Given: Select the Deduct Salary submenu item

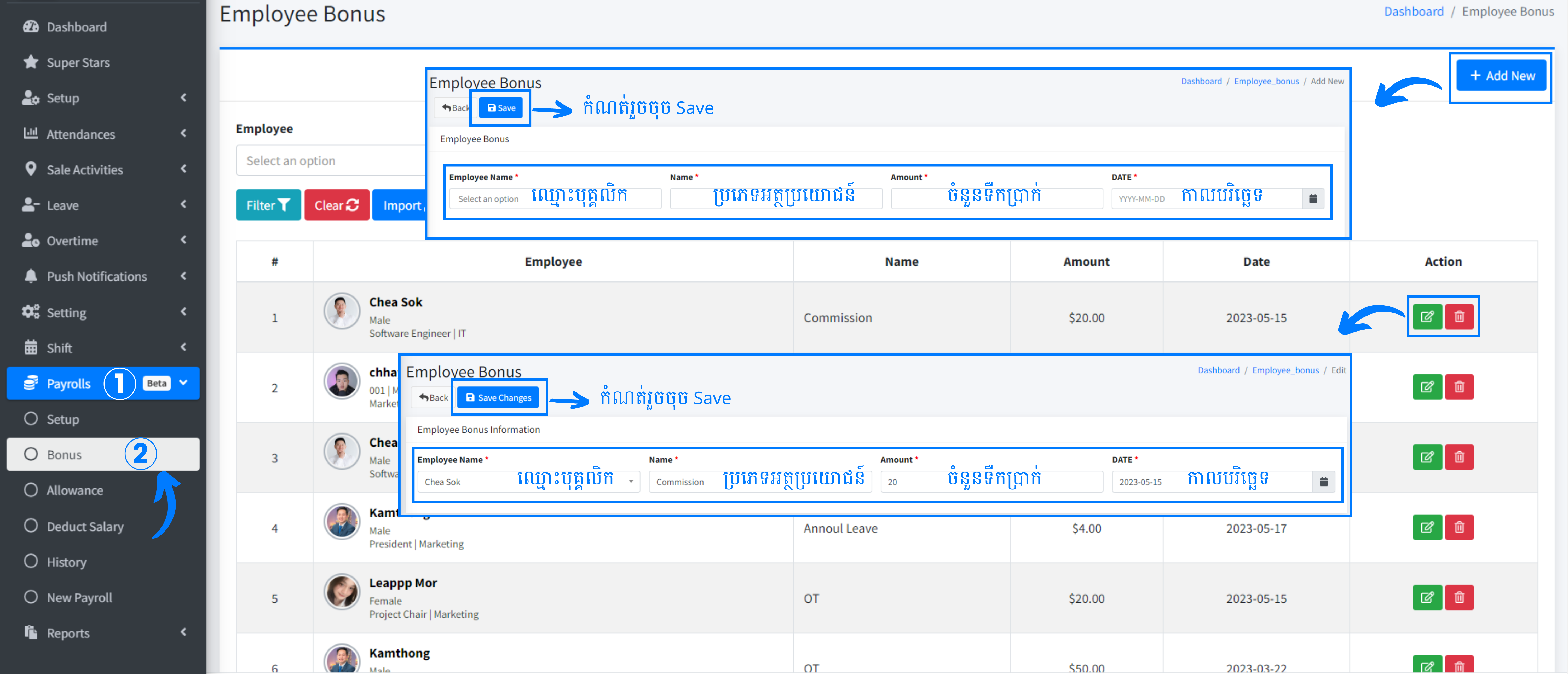Looking at the screenshot, I should tap(103, 526).
